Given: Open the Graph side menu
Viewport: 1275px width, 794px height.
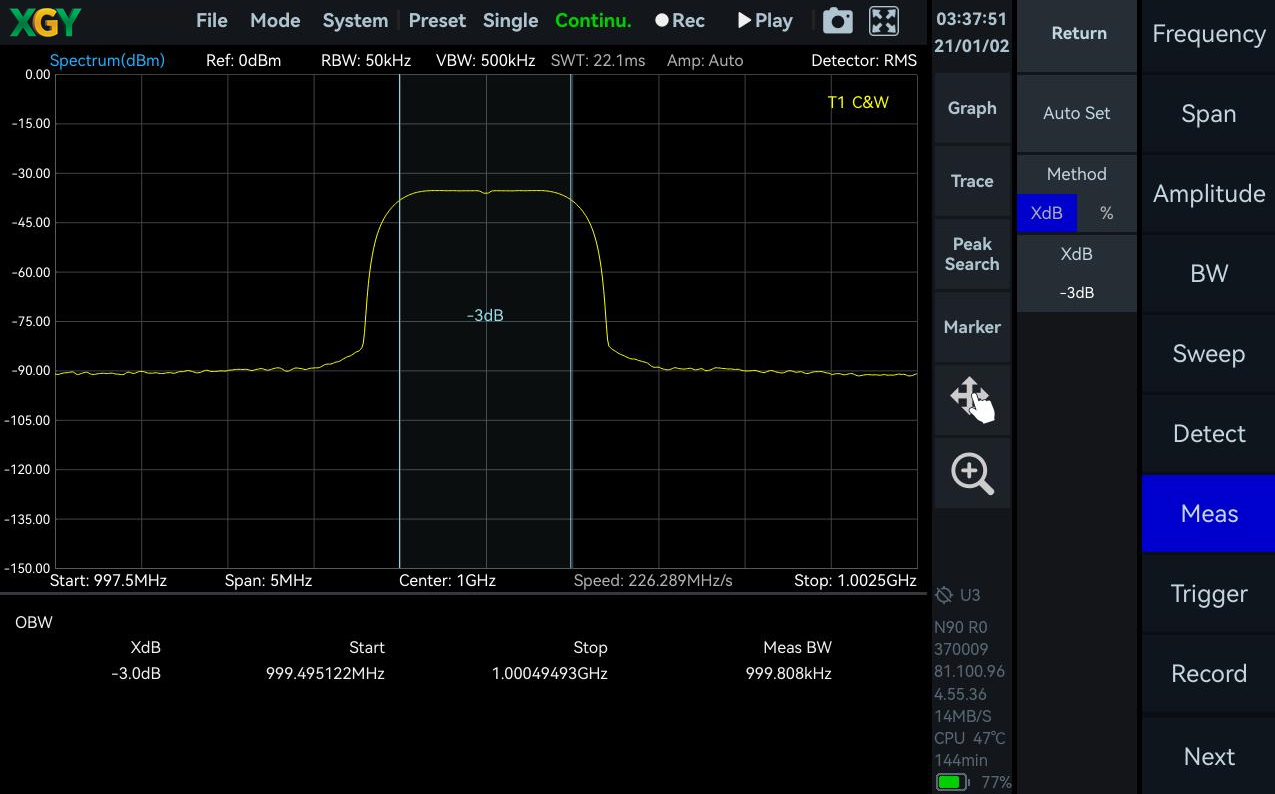Looking at the screenshot, I should (x=972, y=108).
